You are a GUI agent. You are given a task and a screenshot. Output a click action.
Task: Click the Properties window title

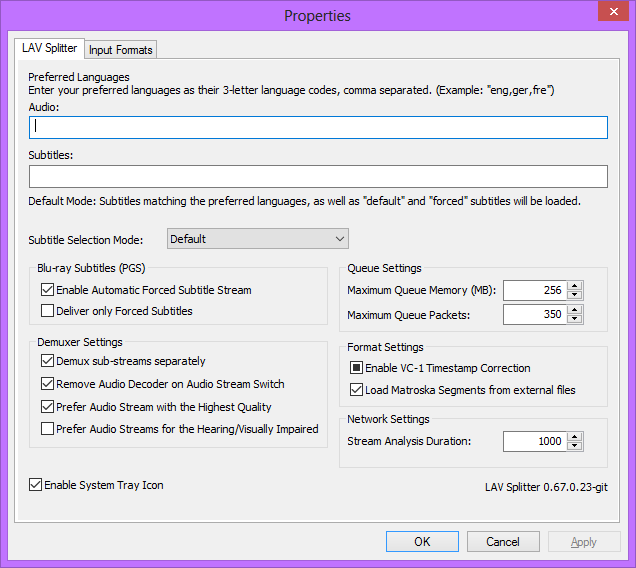point(317,16)
